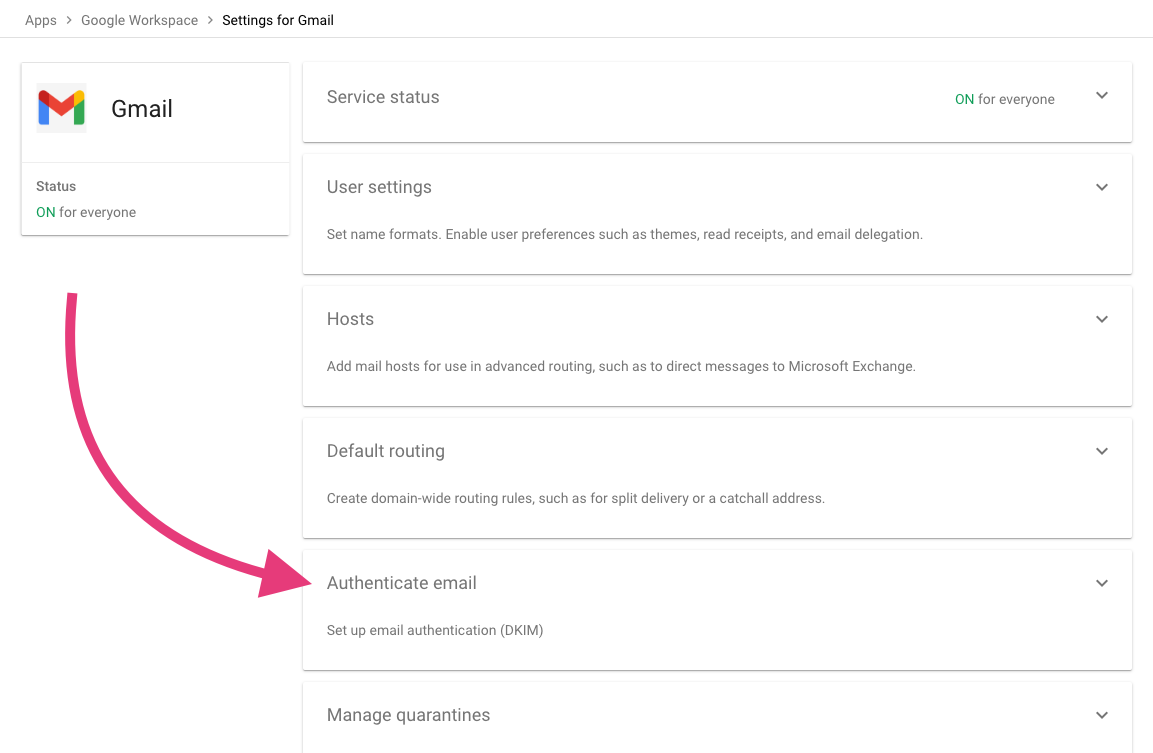This screenshot has height=753, width=1153.
Task: Click Set up email authentication (DKIM) text
Action: click(x=435, y=630)
